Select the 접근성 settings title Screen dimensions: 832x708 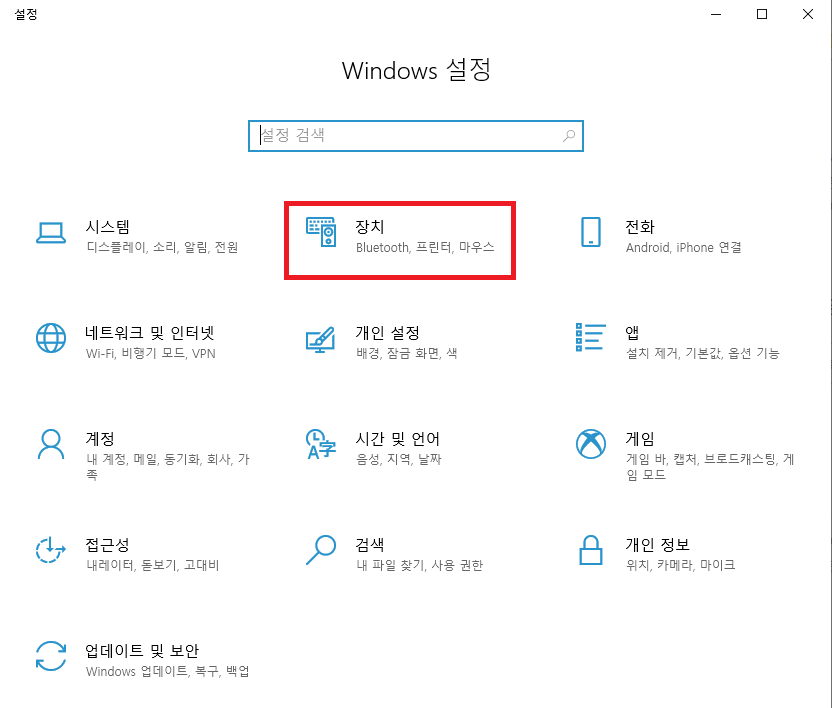(107, 545)
